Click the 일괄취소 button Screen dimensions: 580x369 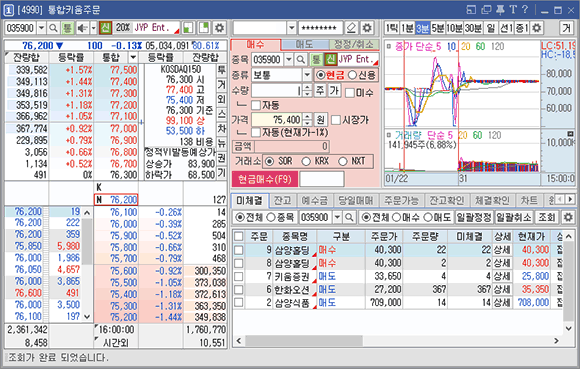coord(513,217)
